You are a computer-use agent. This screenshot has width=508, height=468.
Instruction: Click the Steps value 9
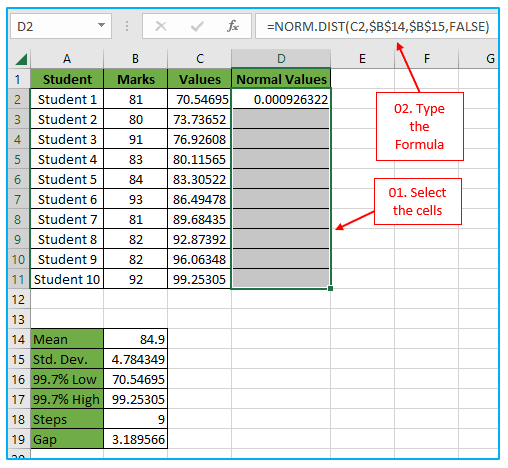click(x=135, y=419)
